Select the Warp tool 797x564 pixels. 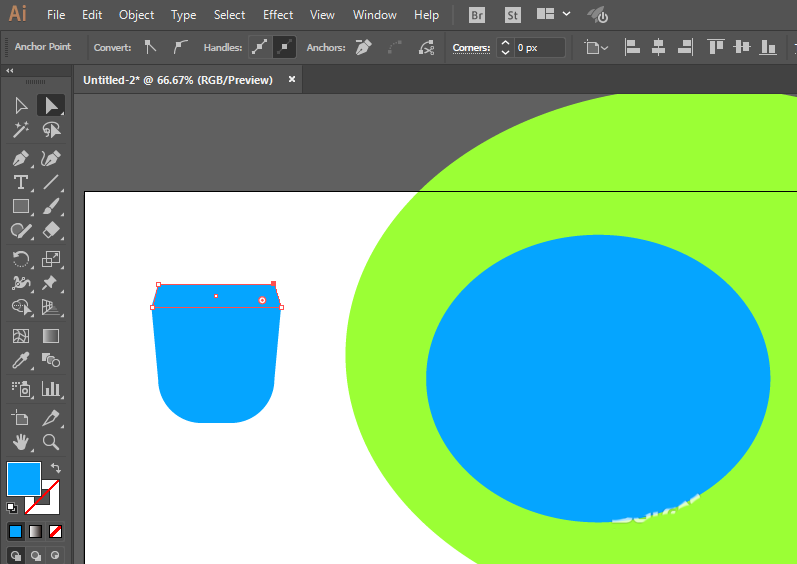click(21, 283)
